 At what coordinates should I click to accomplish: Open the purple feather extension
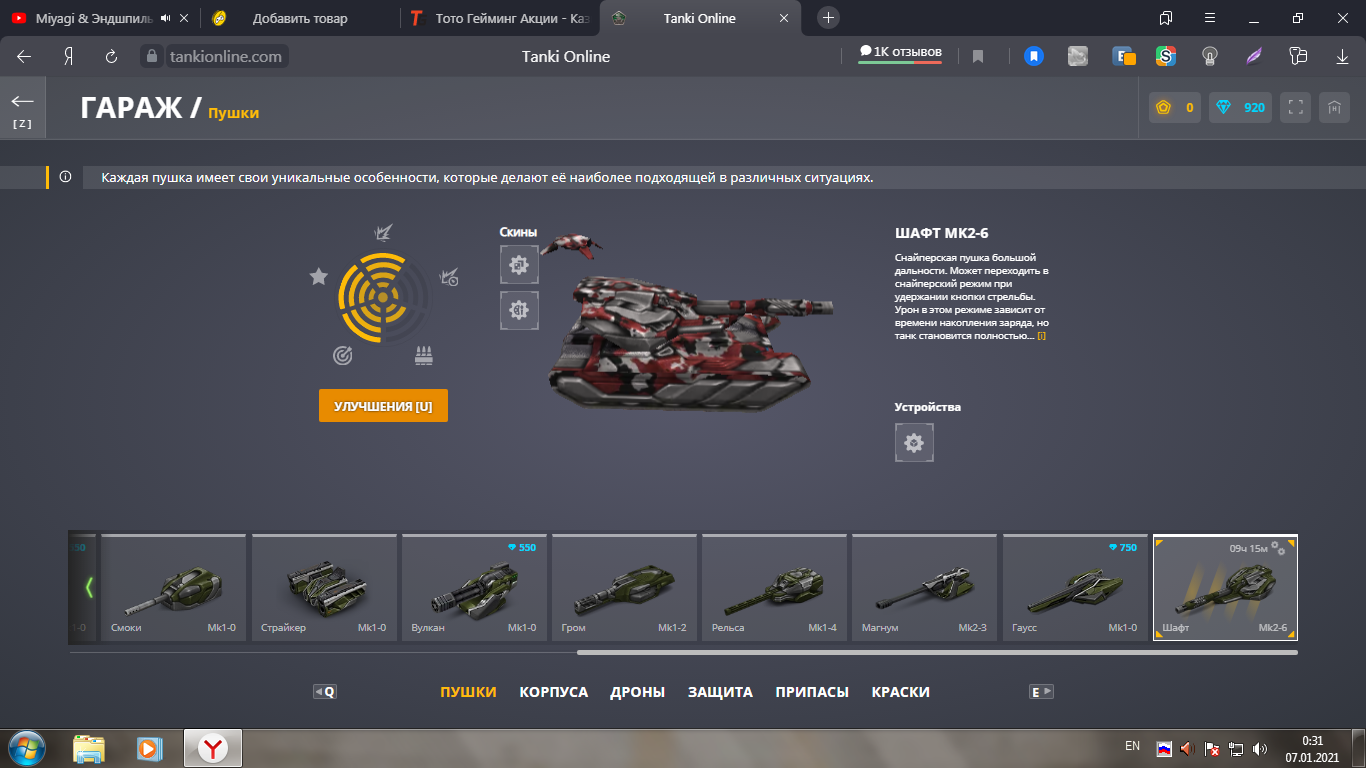[x=1254, y=56]
